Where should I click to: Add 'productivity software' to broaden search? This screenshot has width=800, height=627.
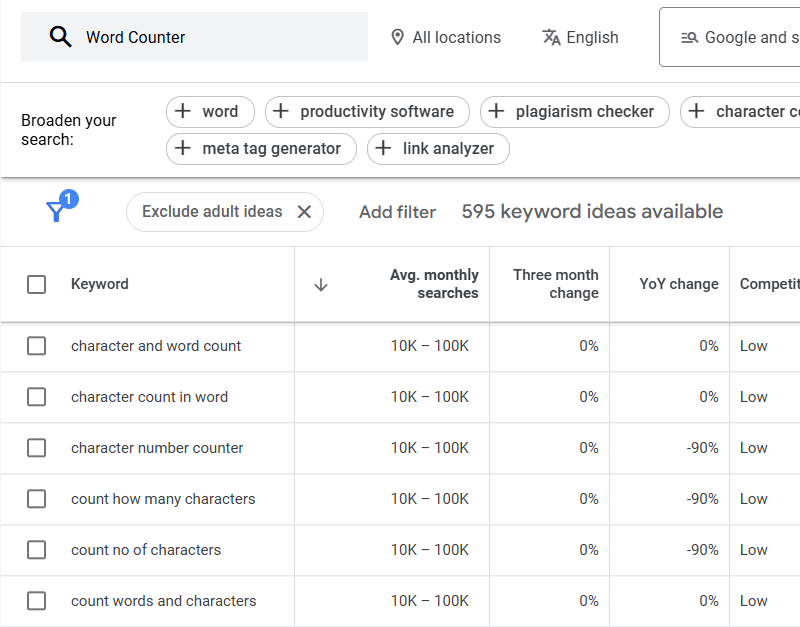[x=367, y=111]
